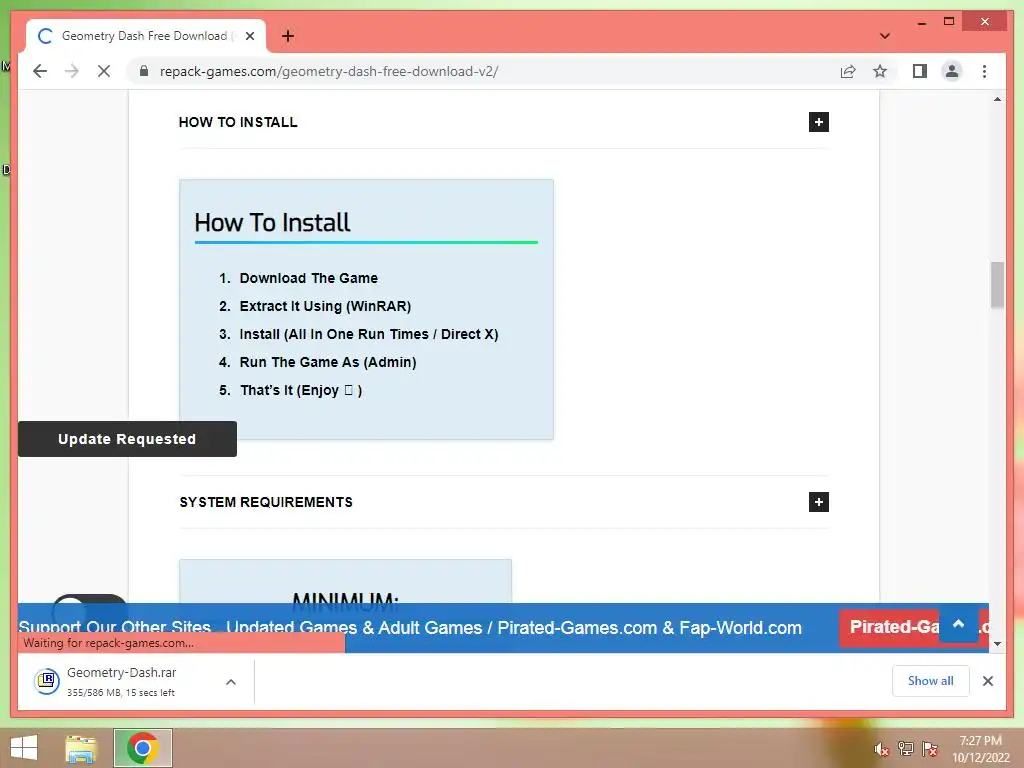Close the Geometry Dash Free Download tab
Screen dimensions: 1024x768
point(249,36)
